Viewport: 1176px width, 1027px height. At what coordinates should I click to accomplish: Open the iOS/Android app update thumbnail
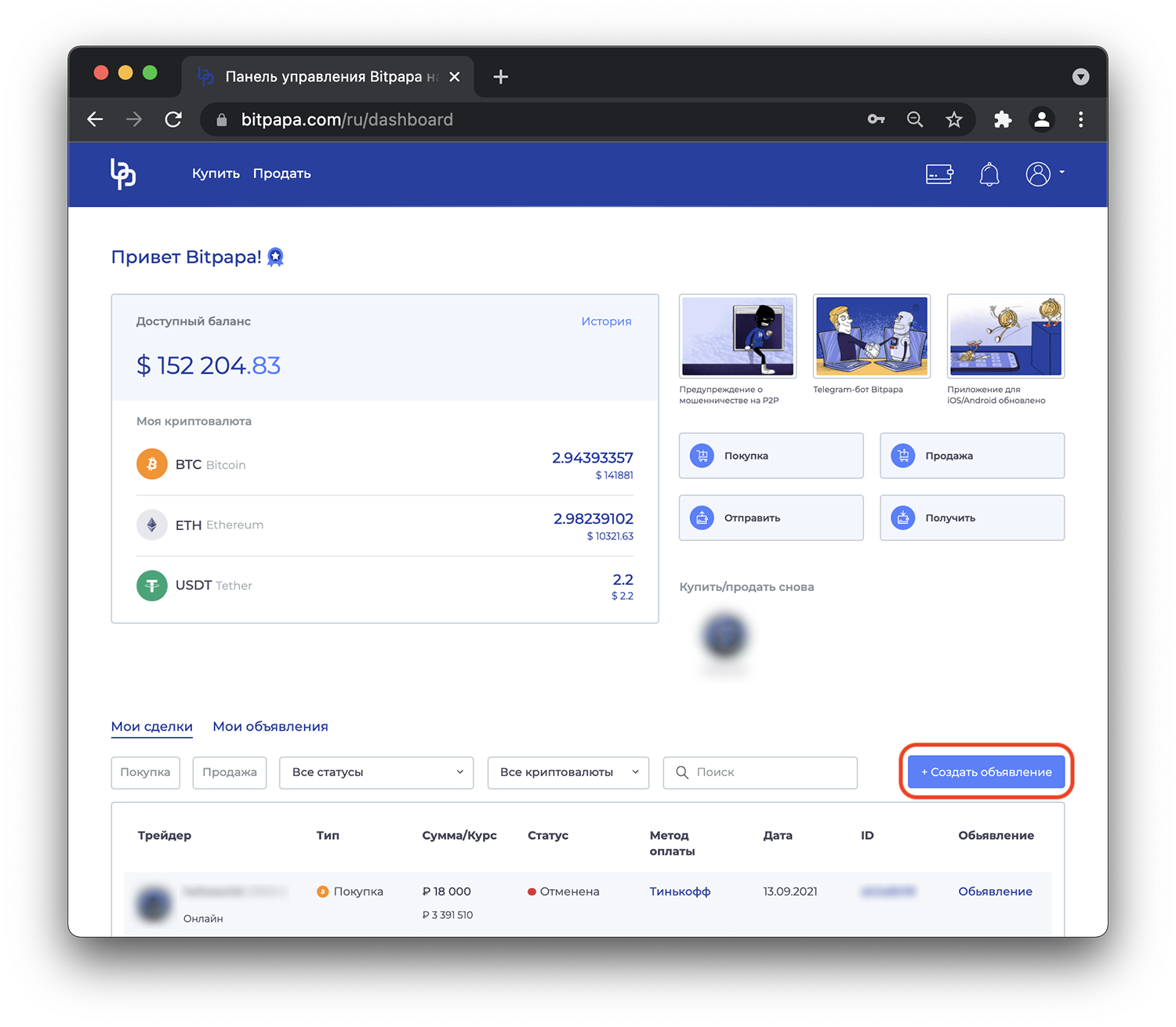(x=1006, y=336)
